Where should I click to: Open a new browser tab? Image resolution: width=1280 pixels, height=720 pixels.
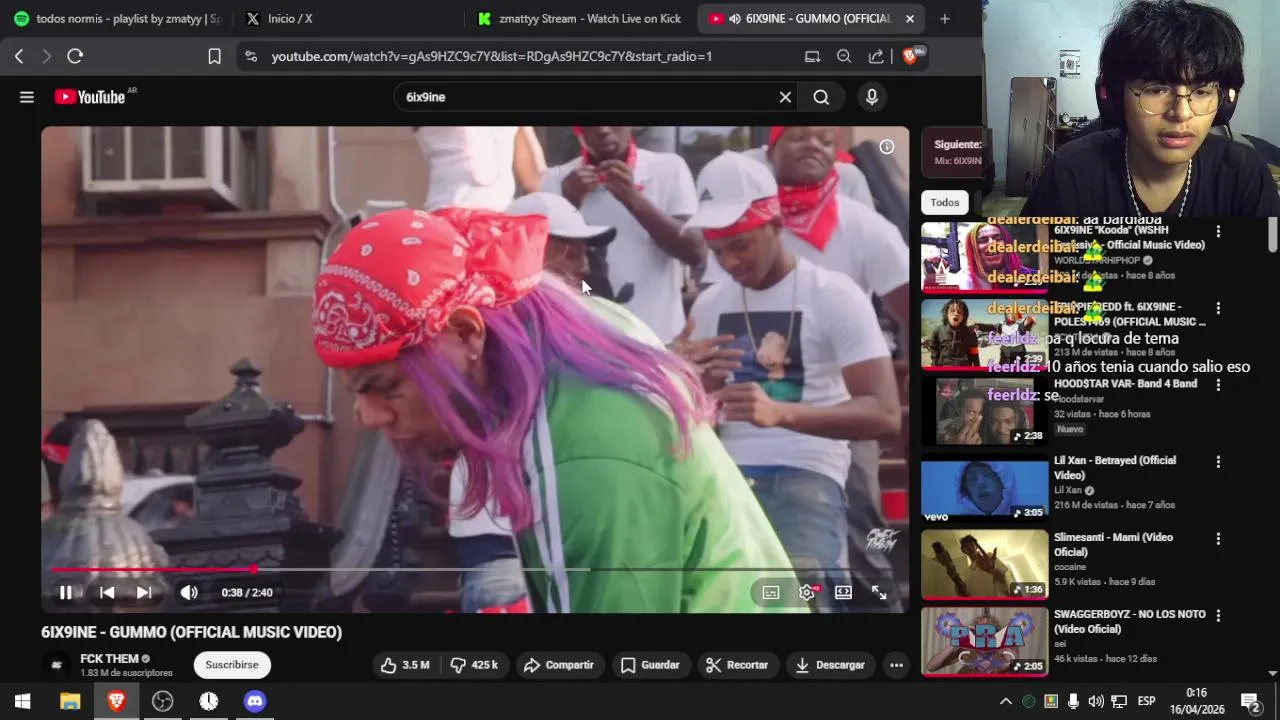[945, 19]
